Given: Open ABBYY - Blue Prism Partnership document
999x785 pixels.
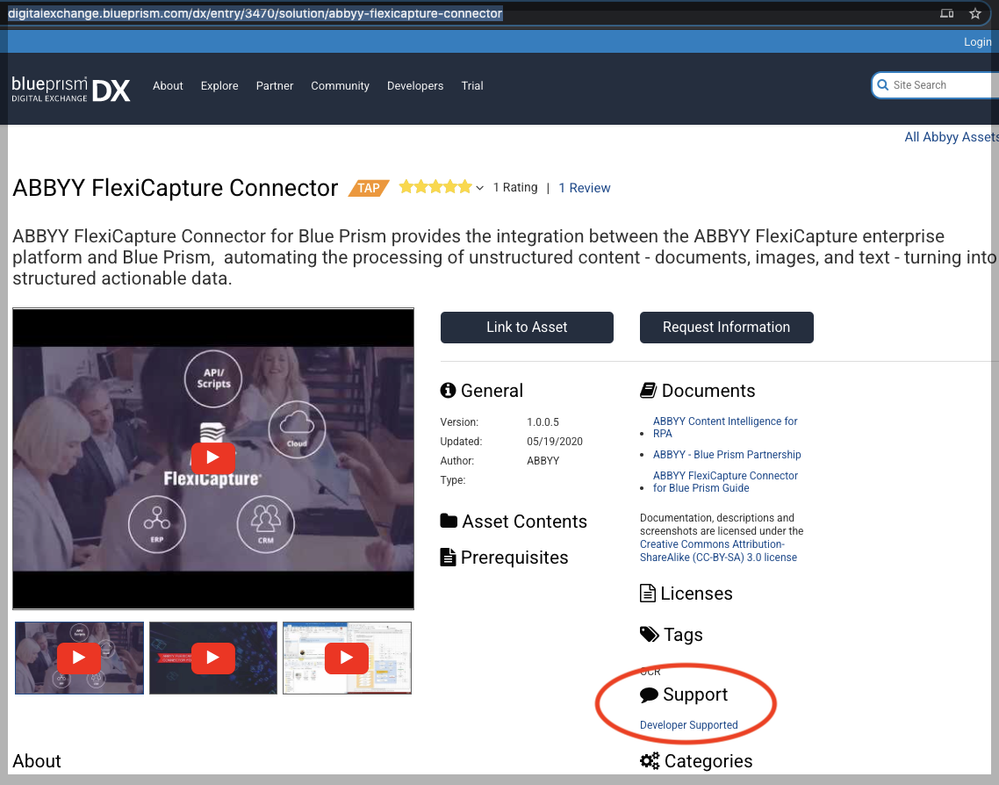Looking at the screenshot, I should 727,454.
